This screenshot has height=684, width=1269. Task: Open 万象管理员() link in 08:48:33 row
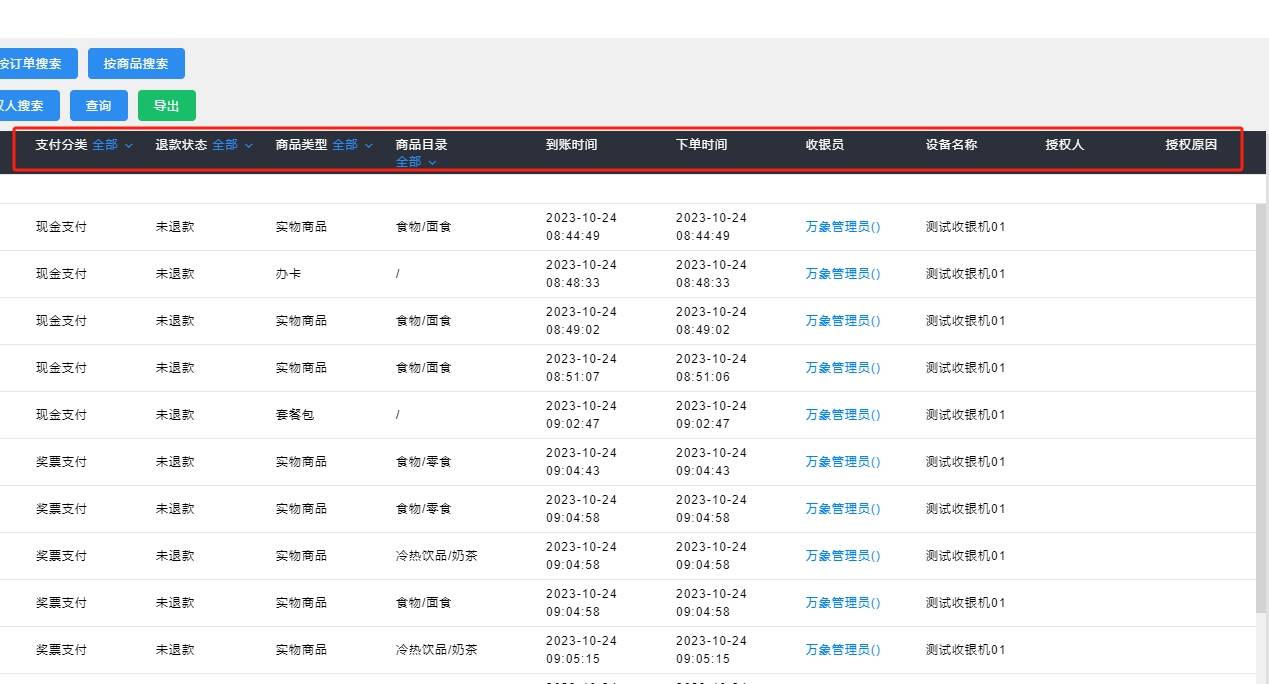(843, 274)
